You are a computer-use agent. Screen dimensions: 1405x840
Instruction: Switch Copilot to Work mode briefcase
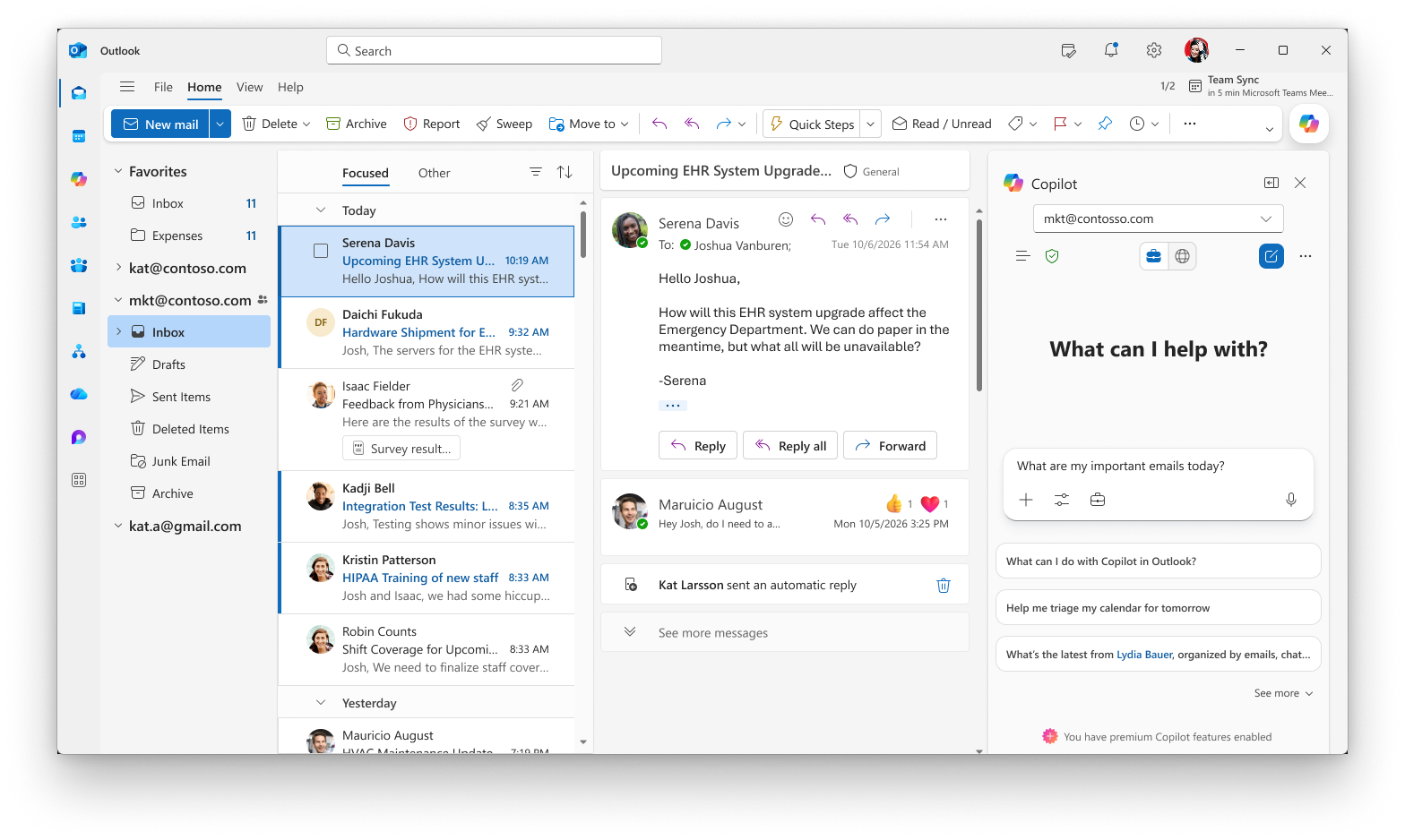tap(1154, 256)
